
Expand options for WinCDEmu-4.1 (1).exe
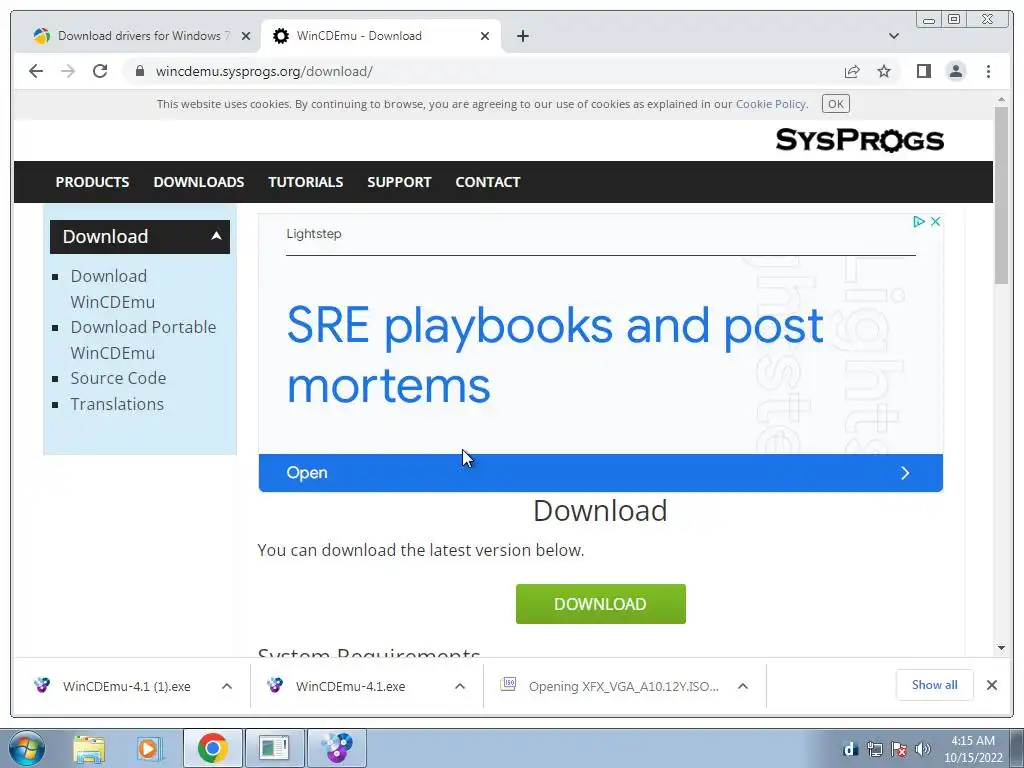click(x=227, y=686)
